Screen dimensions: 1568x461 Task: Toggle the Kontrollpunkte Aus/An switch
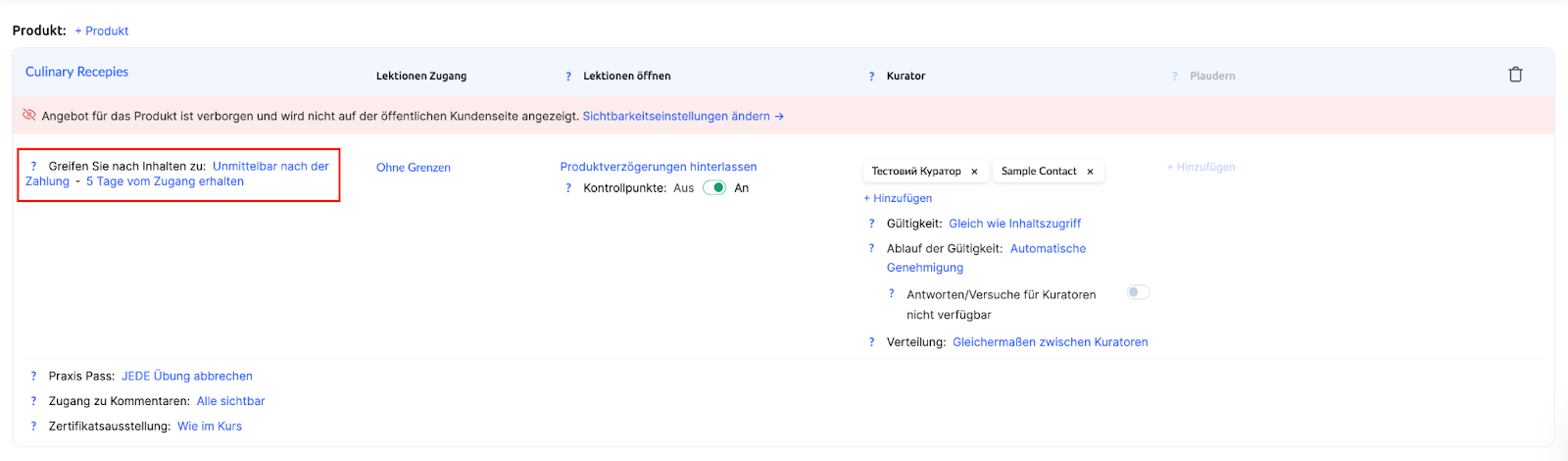coord(714,188)
